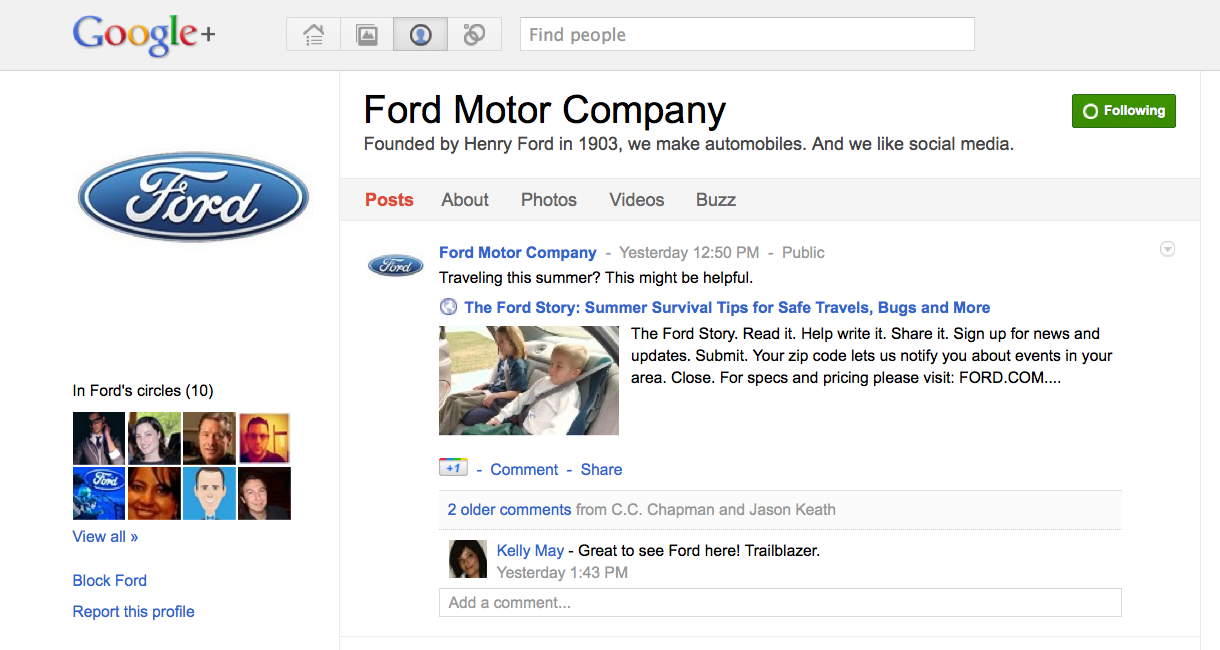Switch to the About tab
The height and width of the screenshot is (650, 1220).
(x=465, y=200)
